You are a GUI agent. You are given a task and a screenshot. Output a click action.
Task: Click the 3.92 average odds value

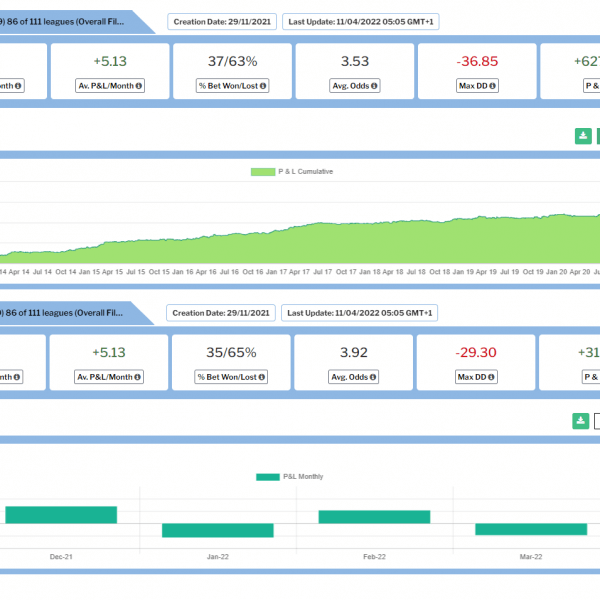point(354,352)
